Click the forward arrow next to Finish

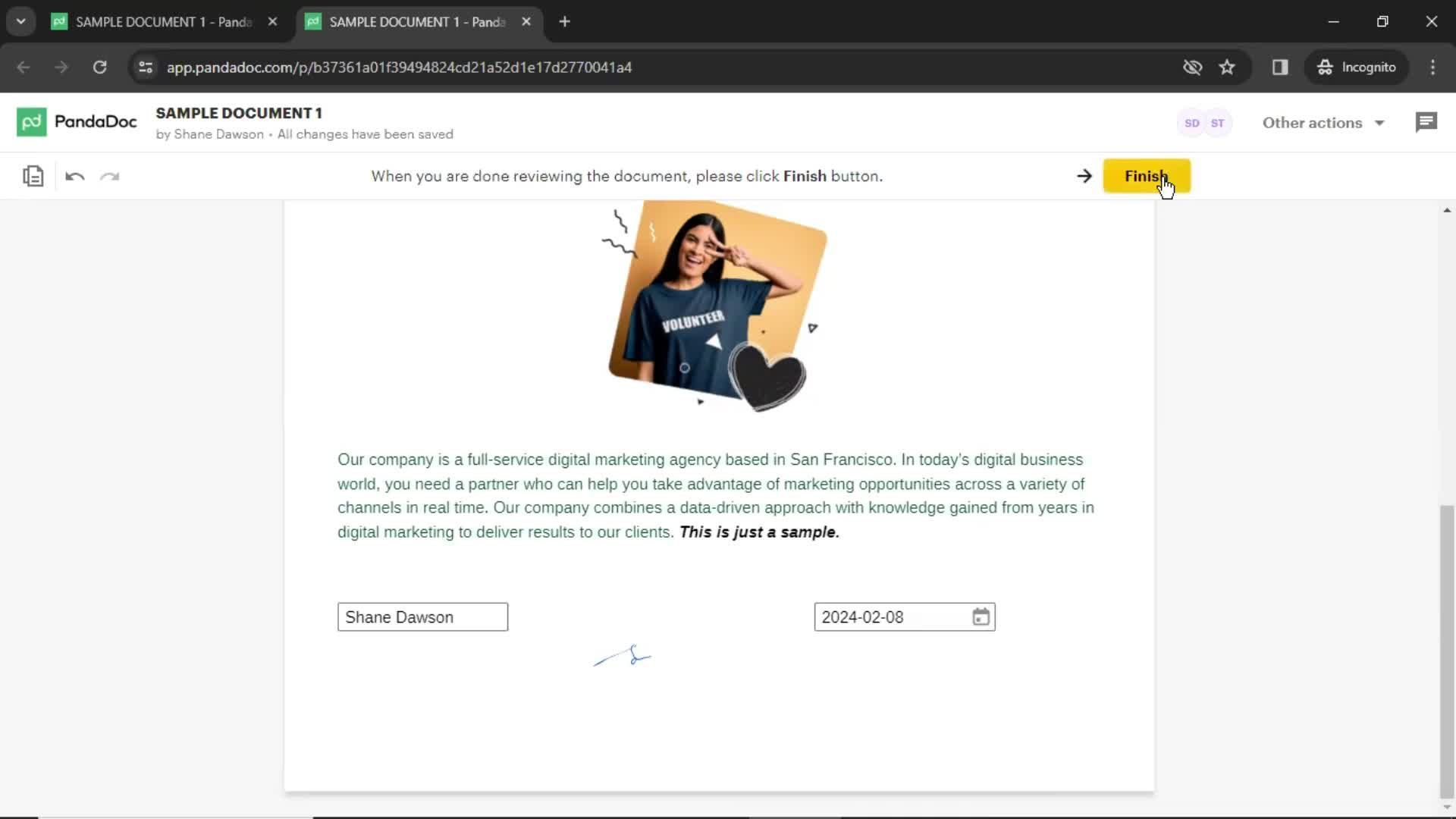[x=1084, y=176]
